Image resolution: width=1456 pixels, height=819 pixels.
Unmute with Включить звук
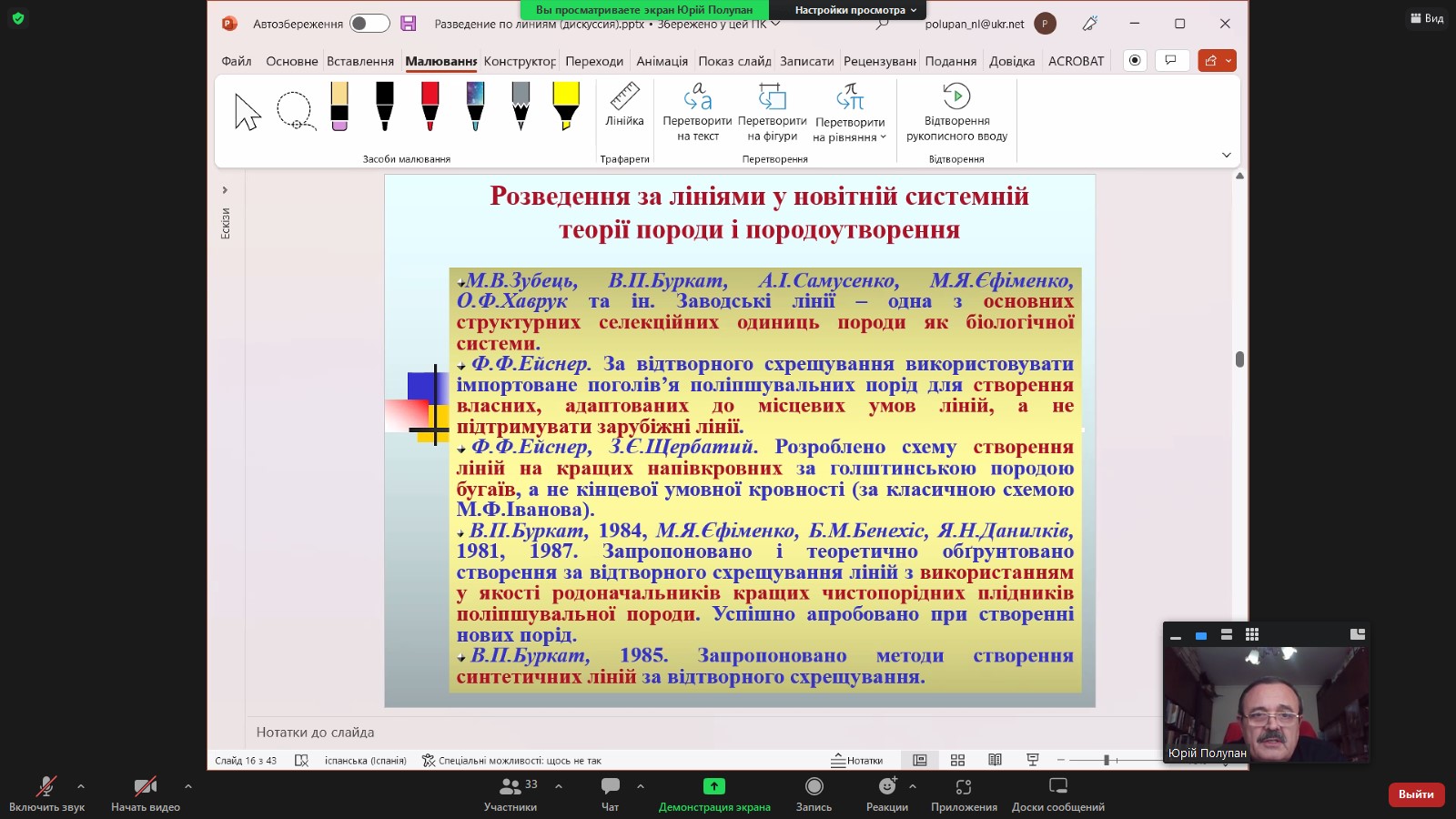46,794
